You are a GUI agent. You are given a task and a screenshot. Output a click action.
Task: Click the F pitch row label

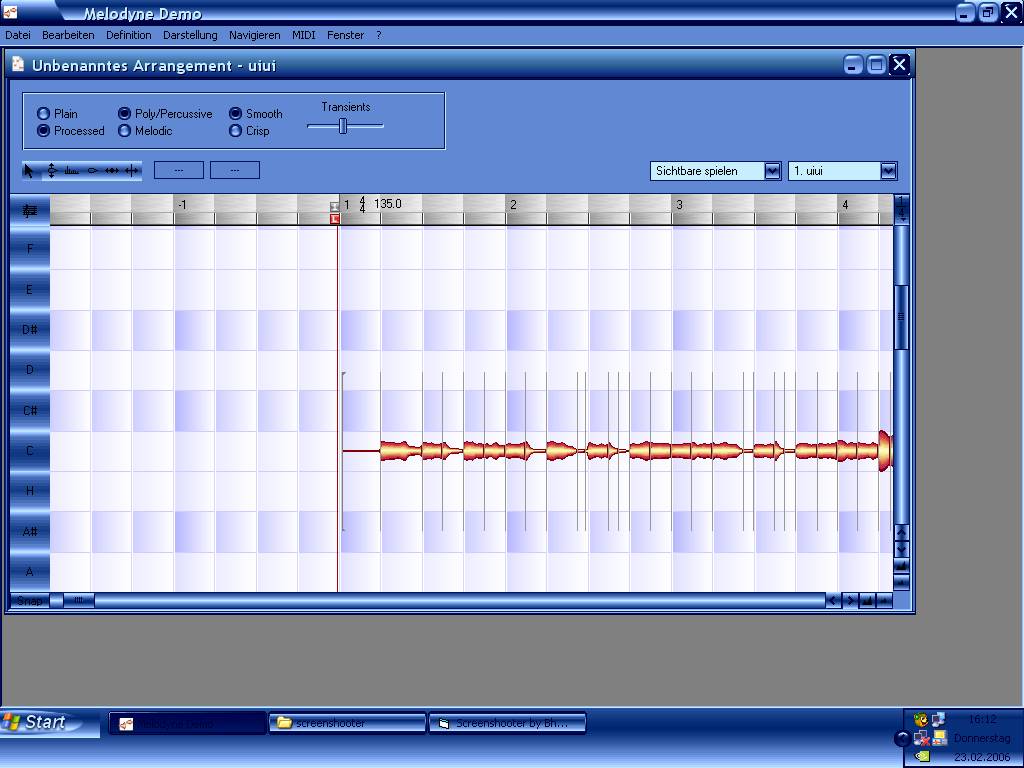[29, 249]
